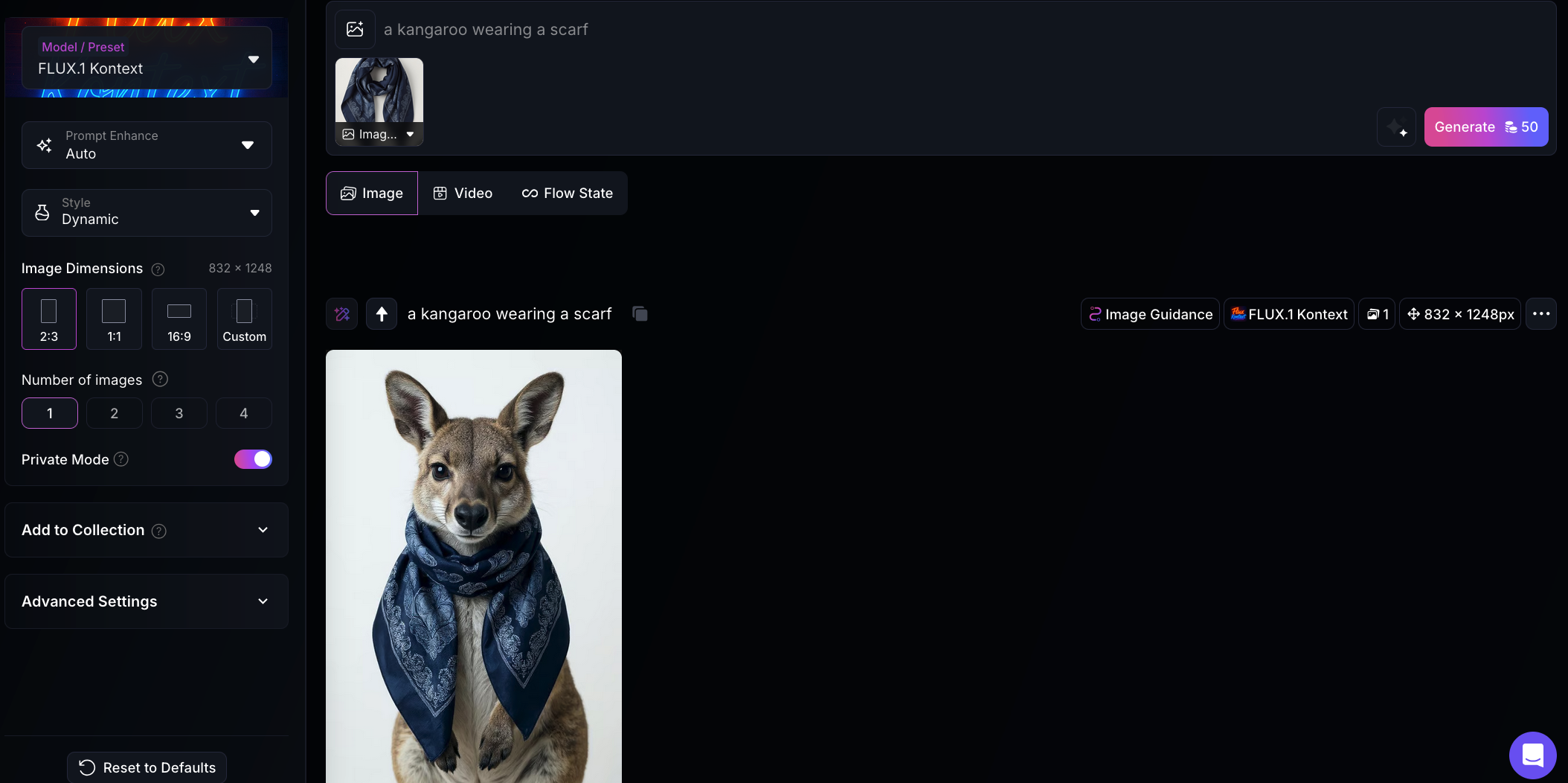Click Reset to Defaults button
This screenshot has width=1568, height=783.
coord(147,767)
